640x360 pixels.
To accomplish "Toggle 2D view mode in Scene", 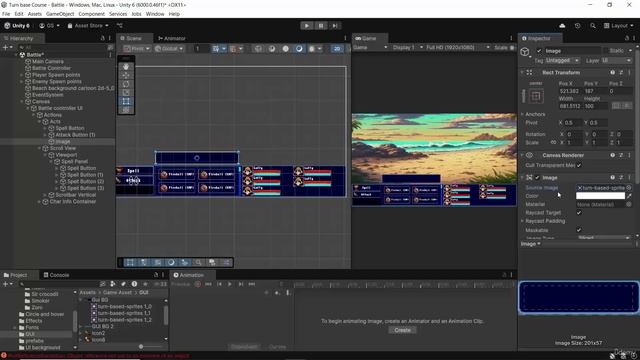I will coord(337,49).
